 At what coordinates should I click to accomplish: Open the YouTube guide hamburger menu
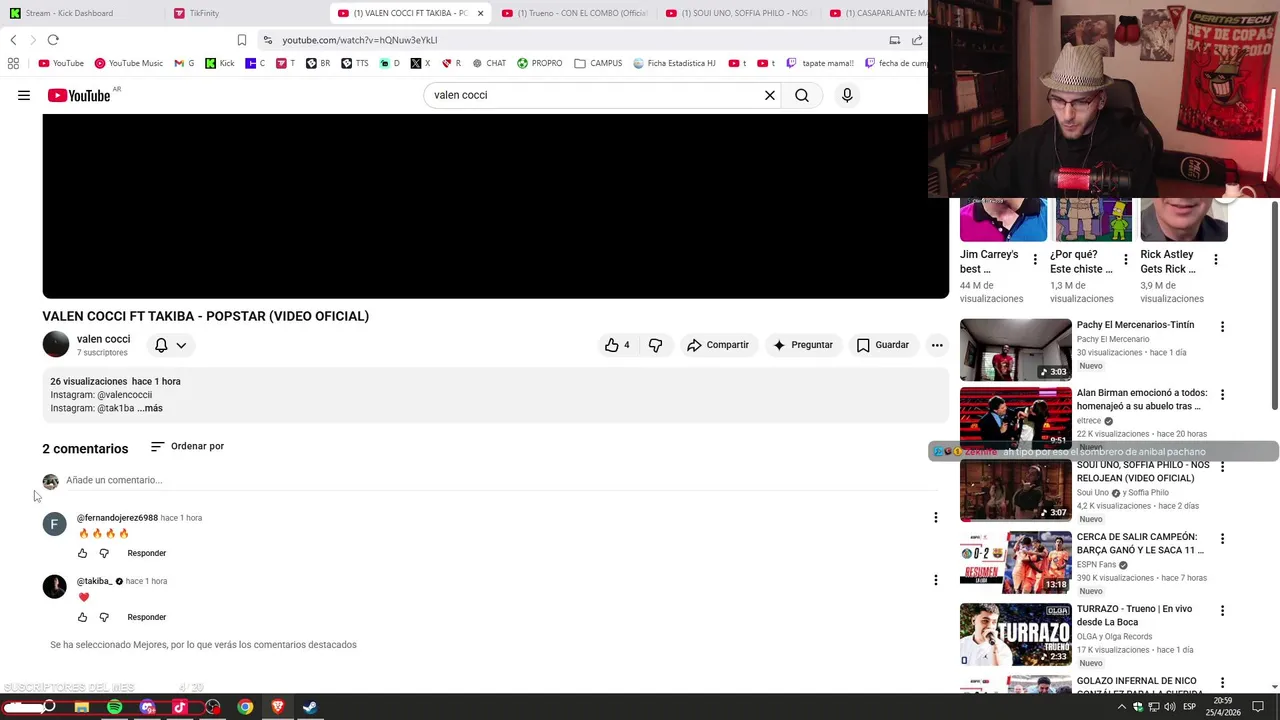[24, 95]
